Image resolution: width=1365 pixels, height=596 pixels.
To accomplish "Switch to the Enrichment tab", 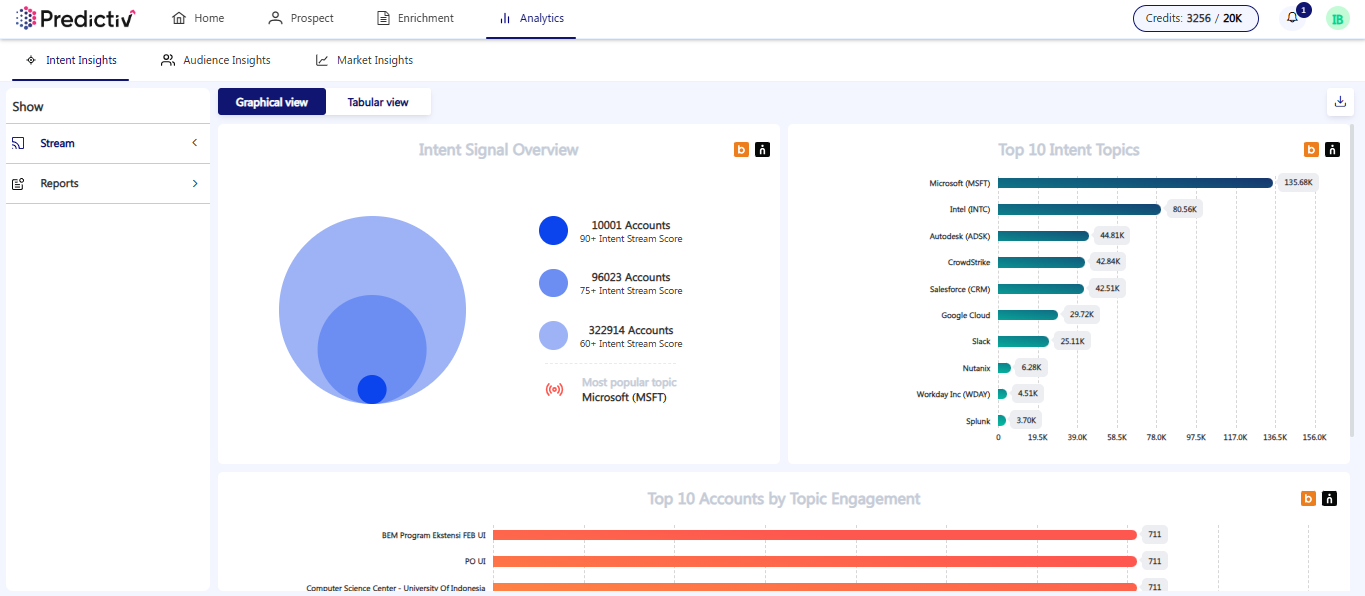I will click(415, 19).
